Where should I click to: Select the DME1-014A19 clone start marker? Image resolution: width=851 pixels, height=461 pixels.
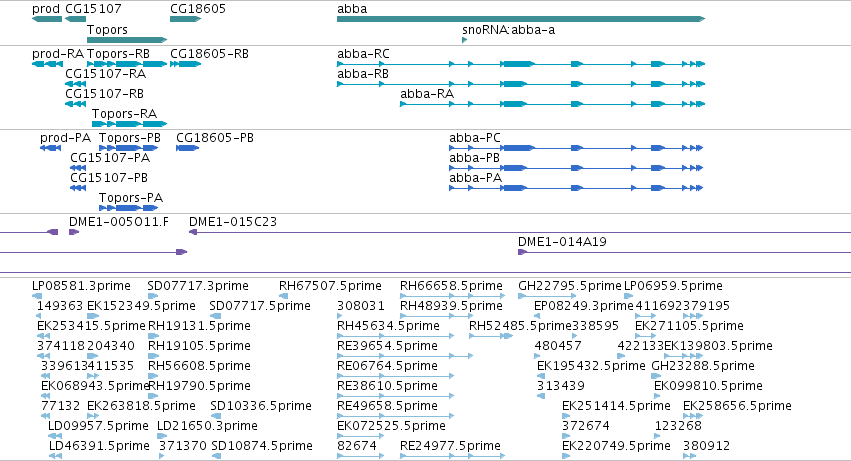(522, 252)
